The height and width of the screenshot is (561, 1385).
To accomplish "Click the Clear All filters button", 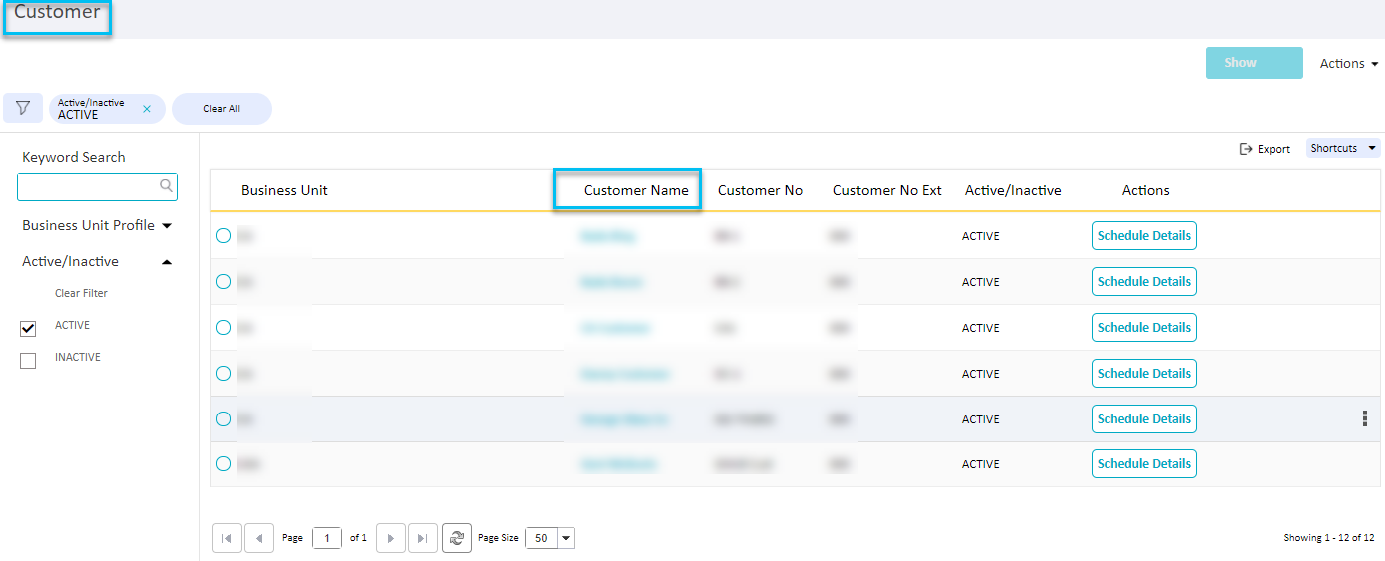I will coord(221,109).
